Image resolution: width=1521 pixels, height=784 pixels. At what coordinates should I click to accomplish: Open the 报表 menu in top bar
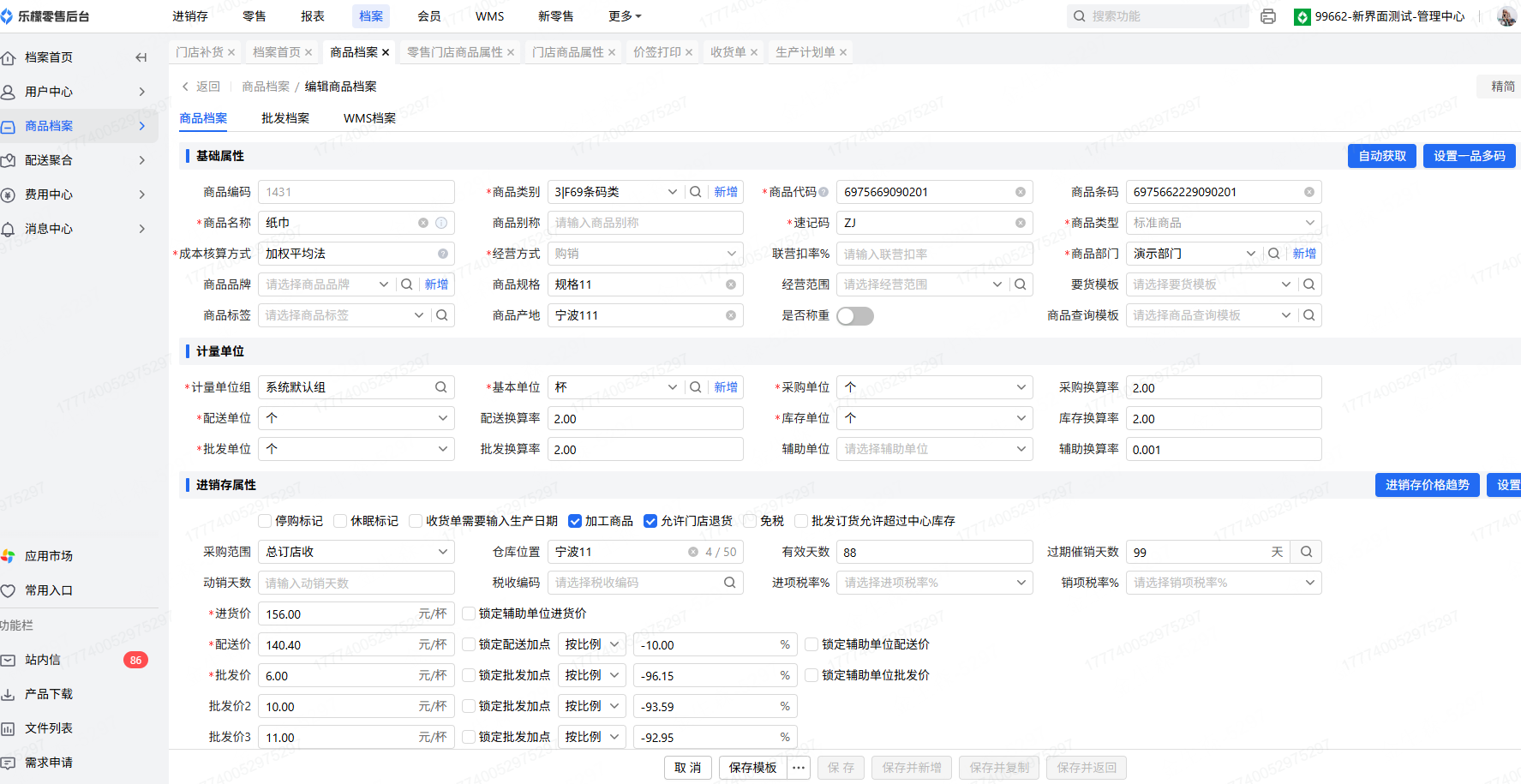tap(313, 16)
